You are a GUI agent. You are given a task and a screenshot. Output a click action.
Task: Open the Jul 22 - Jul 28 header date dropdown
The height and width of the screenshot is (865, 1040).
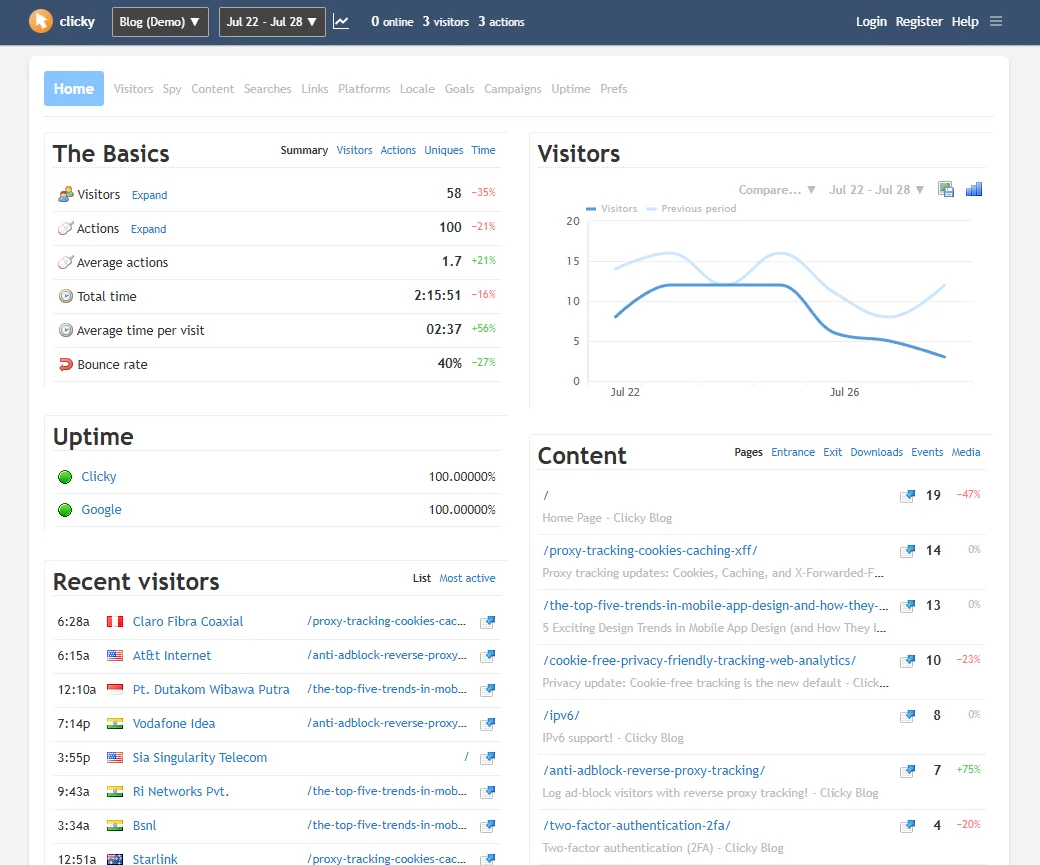[272, 22]
